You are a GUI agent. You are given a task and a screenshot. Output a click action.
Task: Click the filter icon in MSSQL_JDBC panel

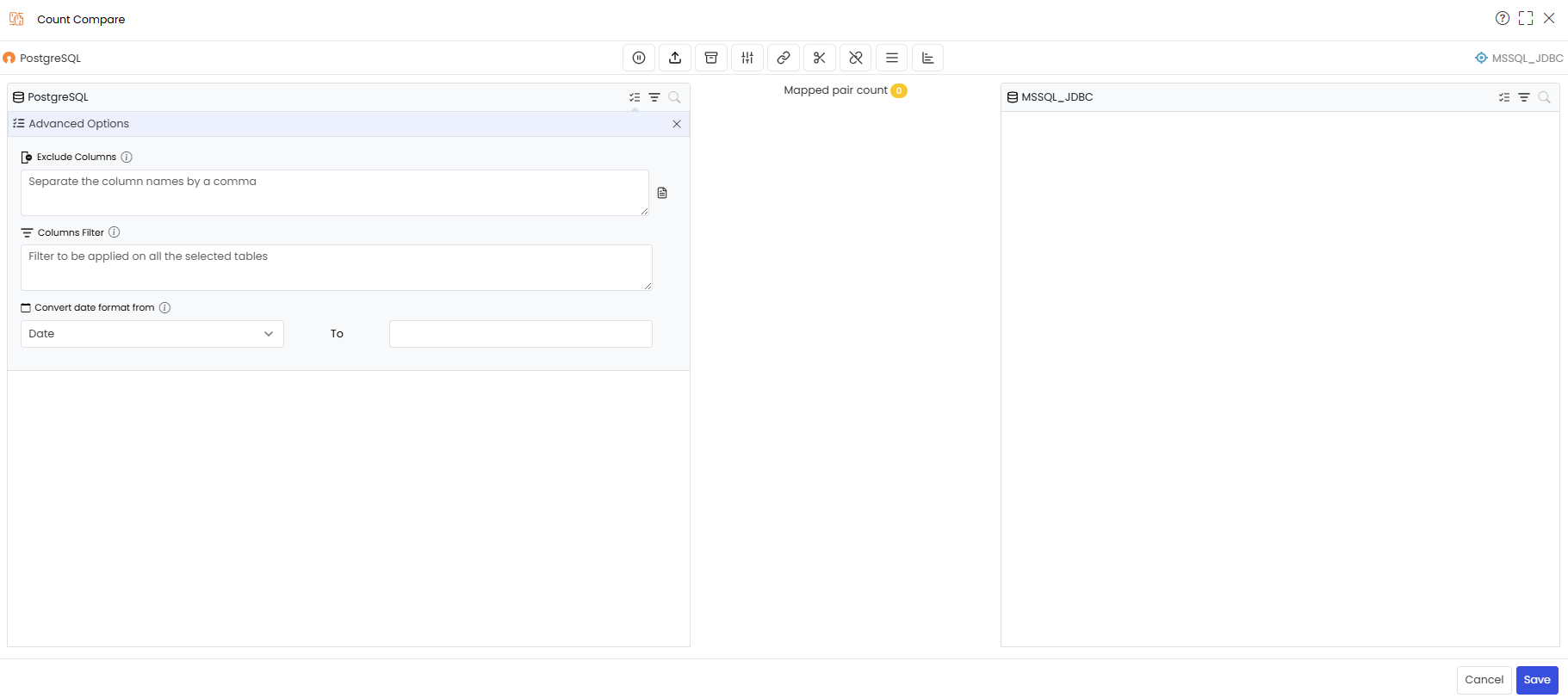coord(1524,97)
